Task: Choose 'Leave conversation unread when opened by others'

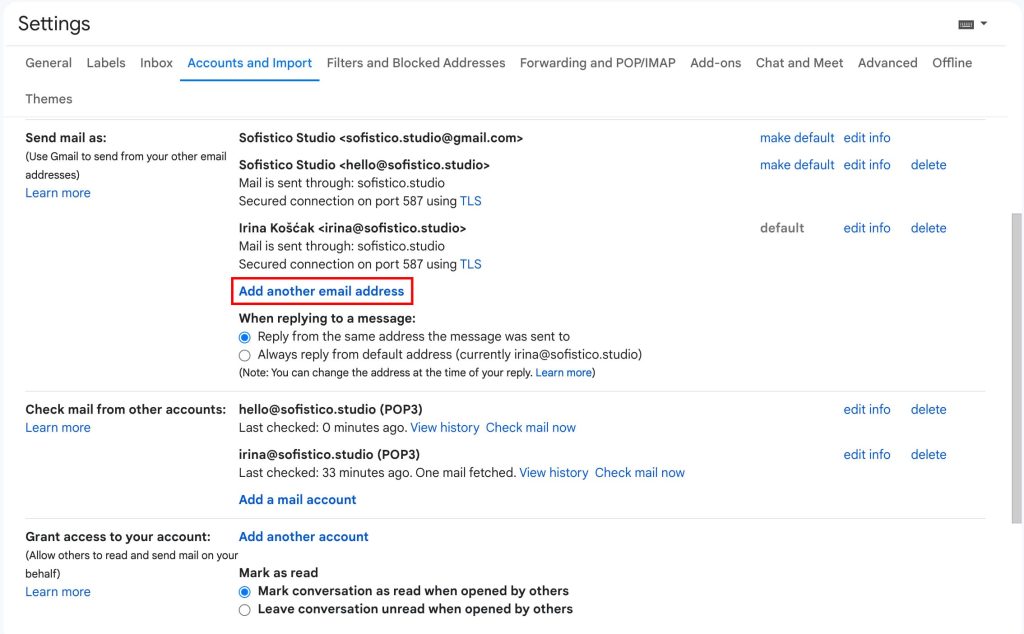Action: click(245, 610)
